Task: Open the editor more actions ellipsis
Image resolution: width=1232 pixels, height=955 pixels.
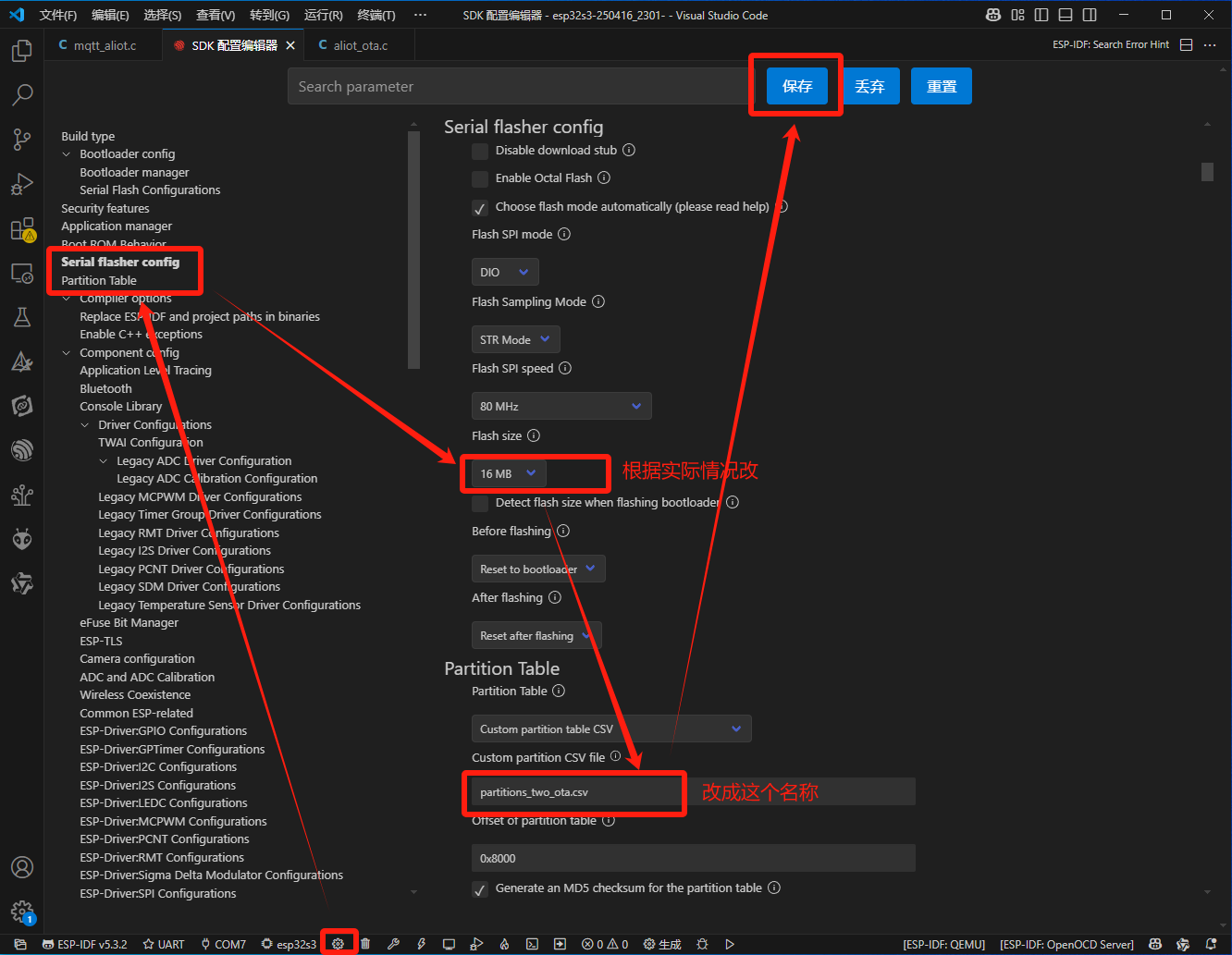Action: (x=1210, y=44)
